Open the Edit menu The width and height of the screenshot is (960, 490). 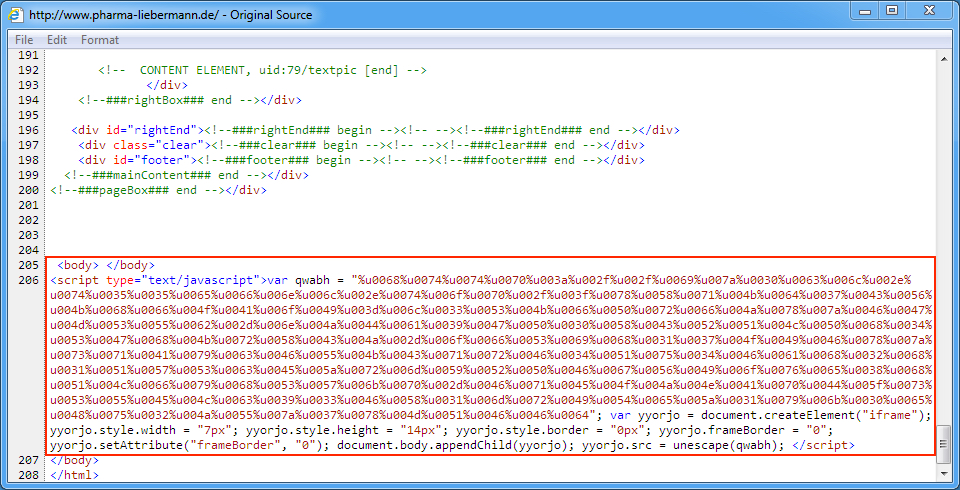point(57,40)
